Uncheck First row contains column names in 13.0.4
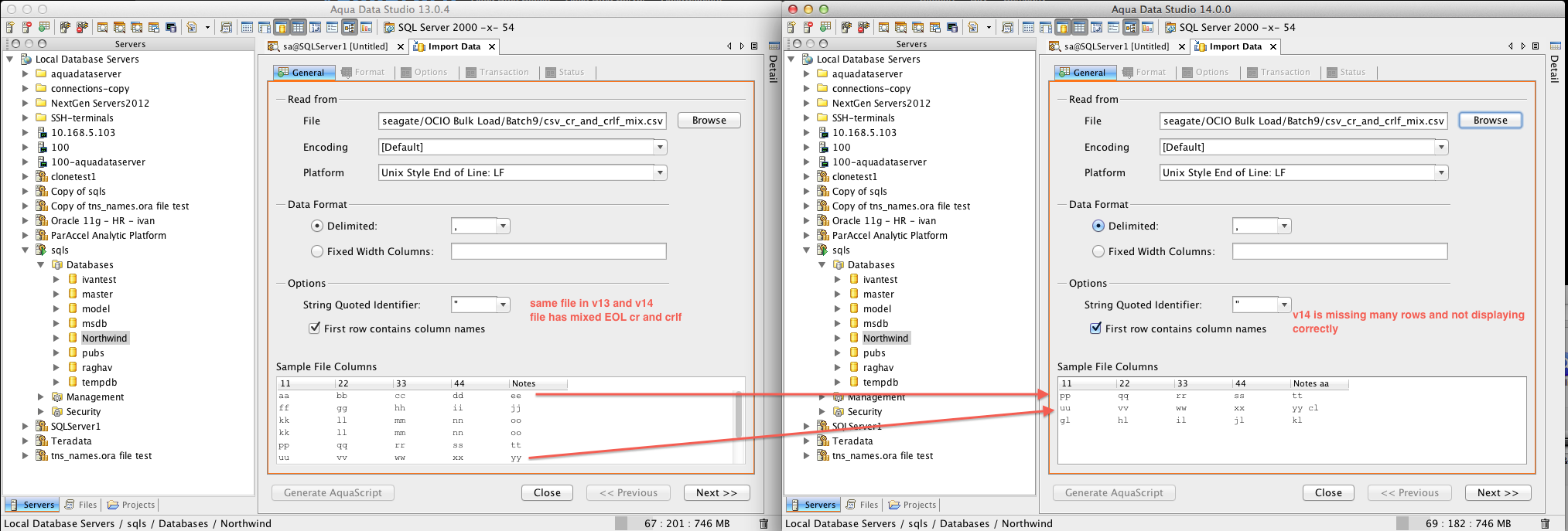The image size is (1568, 531). (315, 328)
